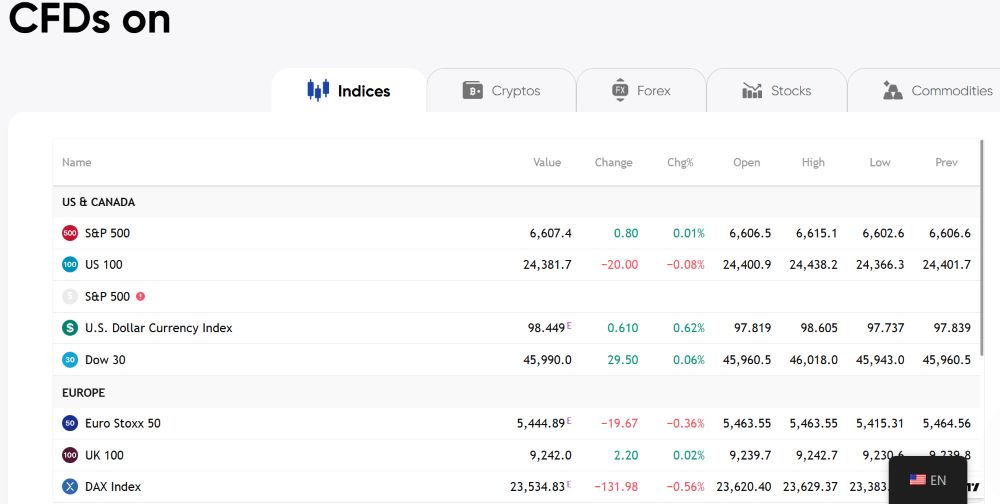The height and width of the screenshot is (504, 1000).
Task: Open the Euro Stoxx 50 link
Action: (x=122, y=423)
